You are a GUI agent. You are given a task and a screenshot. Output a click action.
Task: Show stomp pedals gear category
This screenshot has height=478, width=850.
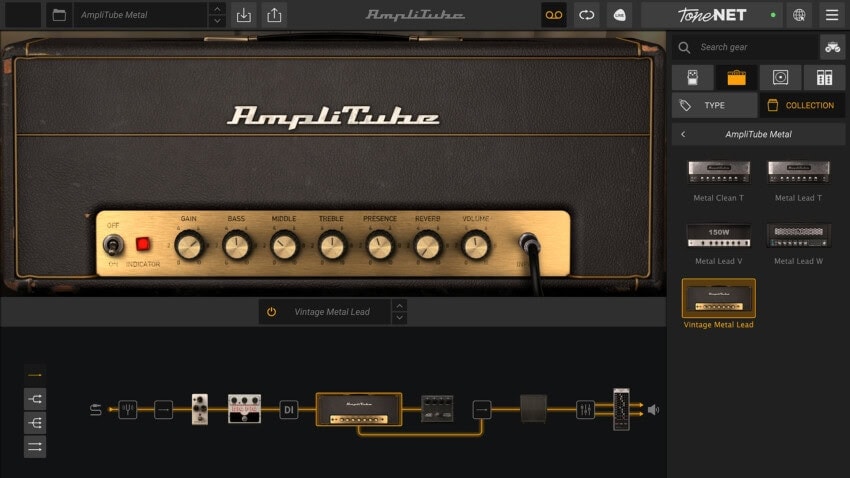(x=692, y=77)
